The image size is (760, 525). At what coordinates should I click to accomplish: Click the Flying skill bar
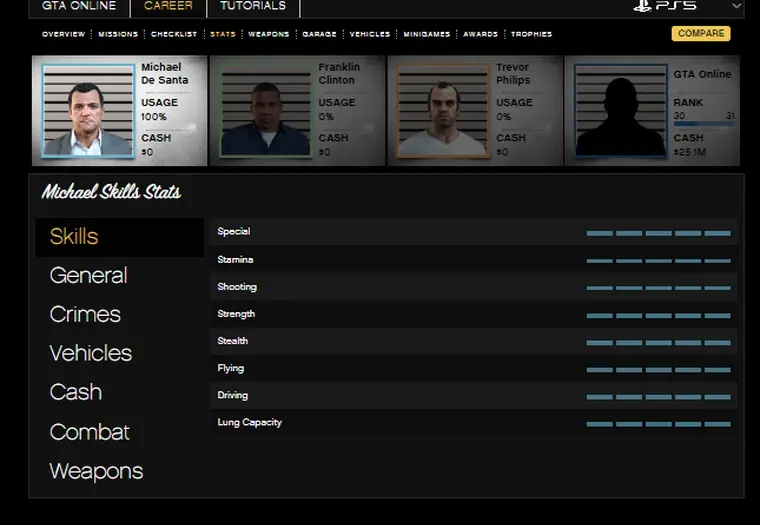[658, 370]
